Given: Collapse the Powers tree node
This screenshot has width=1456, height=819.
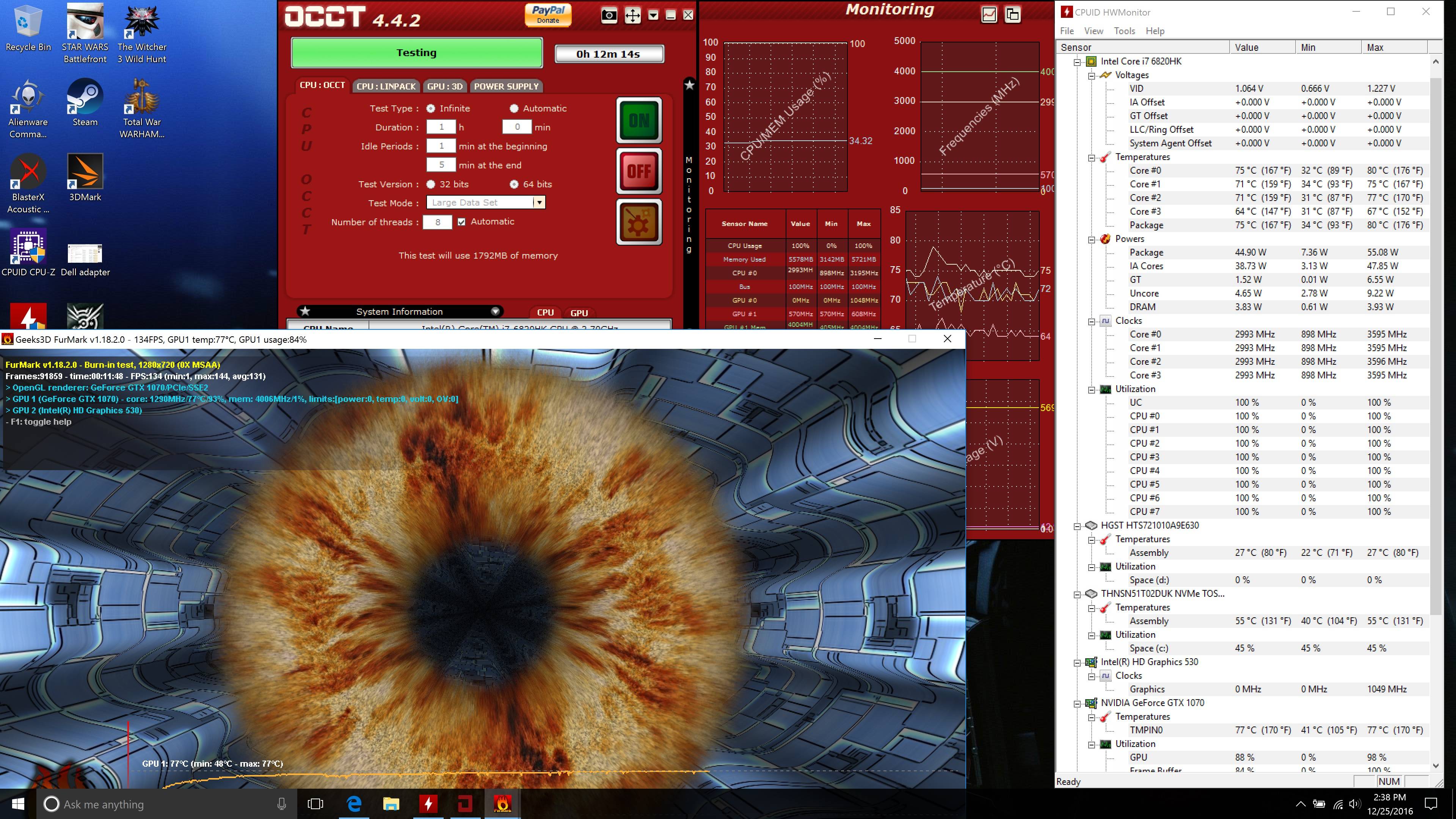Looking at the screenshot, I should (1092, 239).
